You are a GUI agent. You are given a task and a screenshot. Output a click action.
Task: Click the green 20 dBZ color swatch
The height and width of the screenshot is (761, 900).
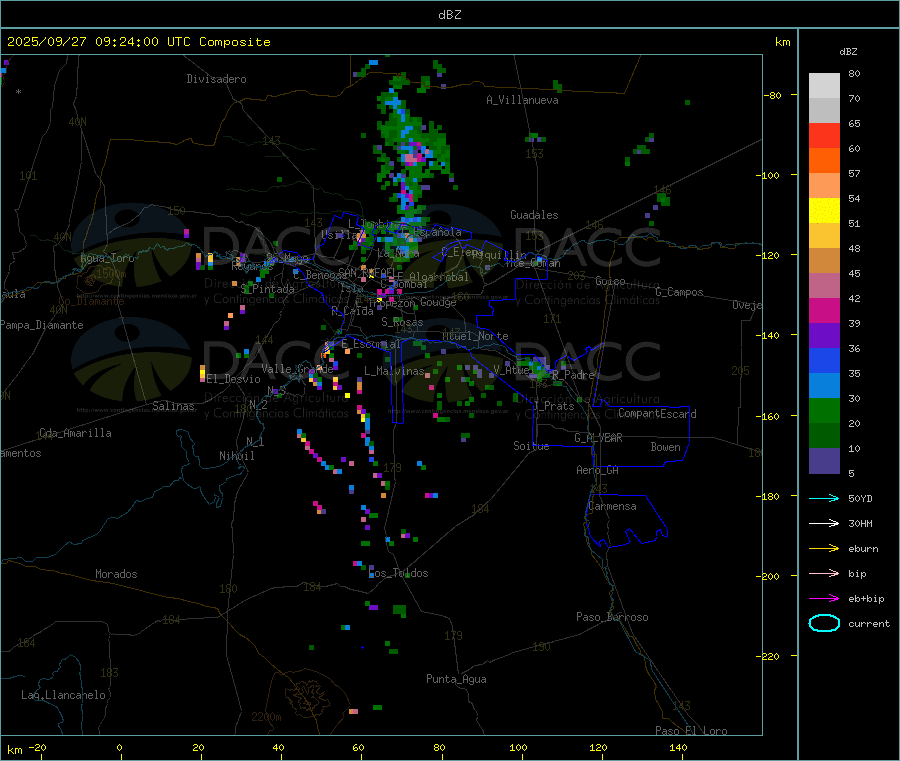coord(824,410)
